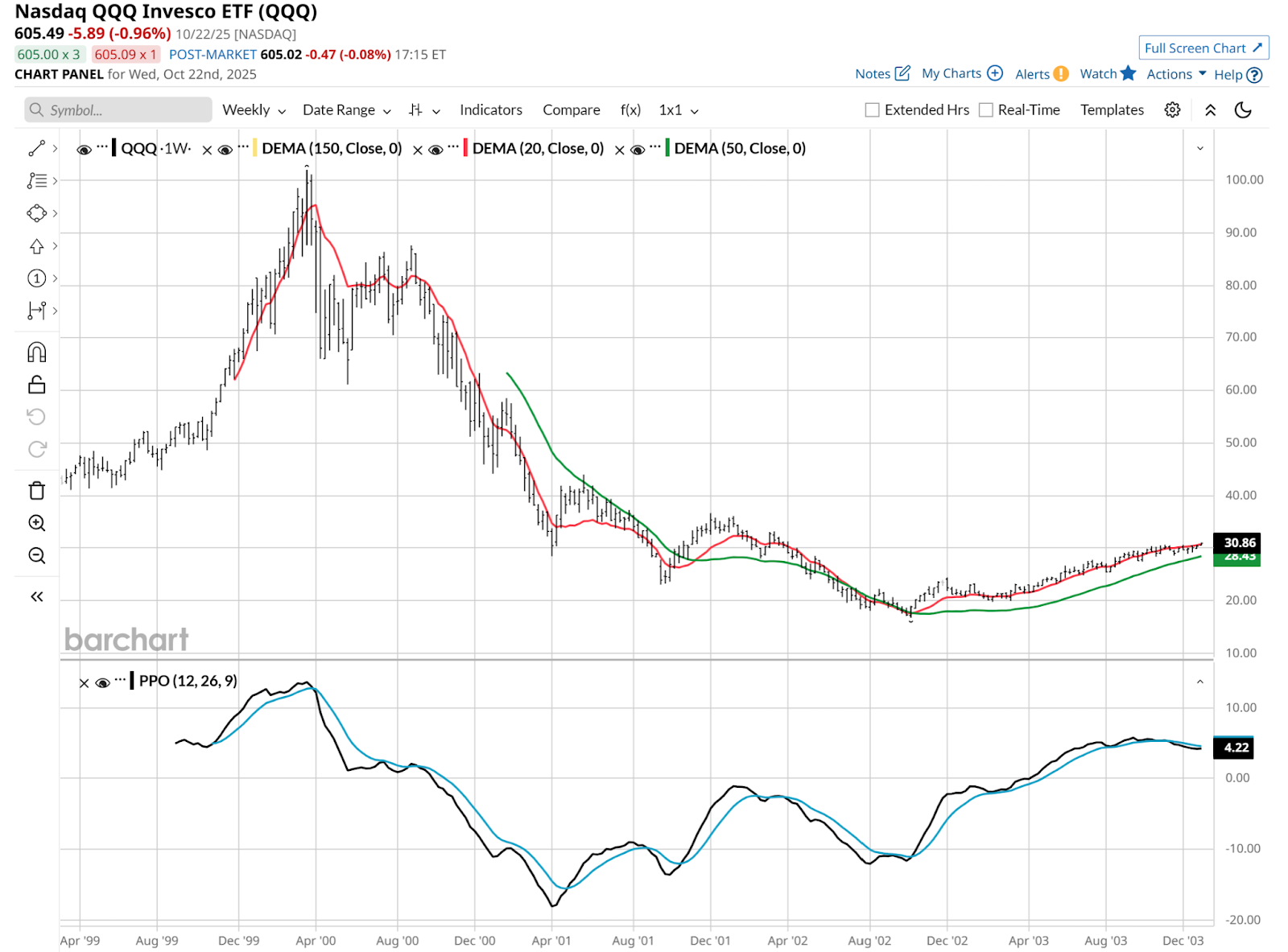The width and height of the screenshot is (1288, 952).
Task: Open the Indicators menu
Action: (x=491, y=110)
